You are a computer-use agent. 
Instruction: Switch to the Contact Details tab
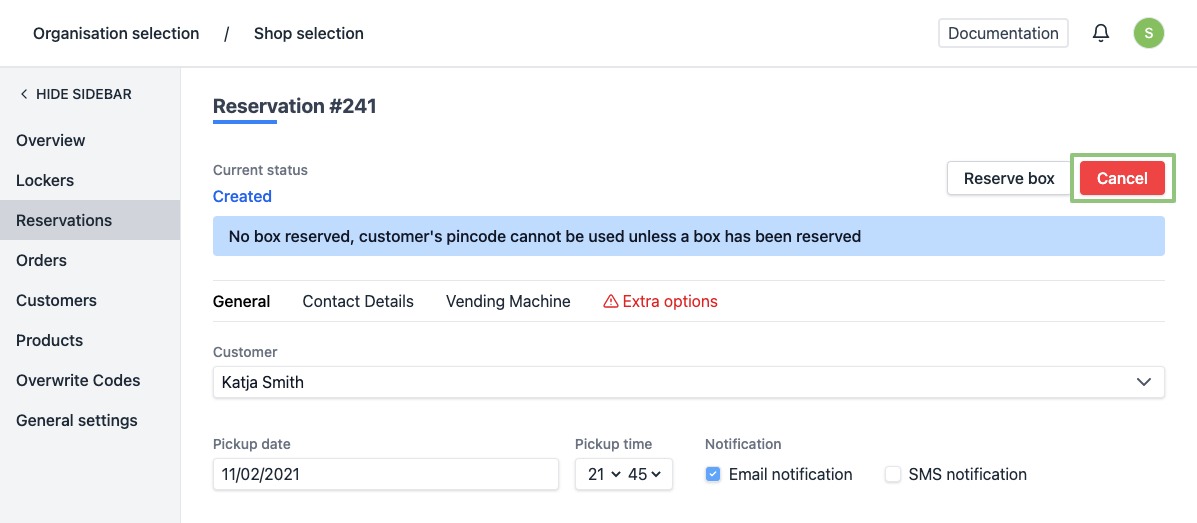click(358, 301)
